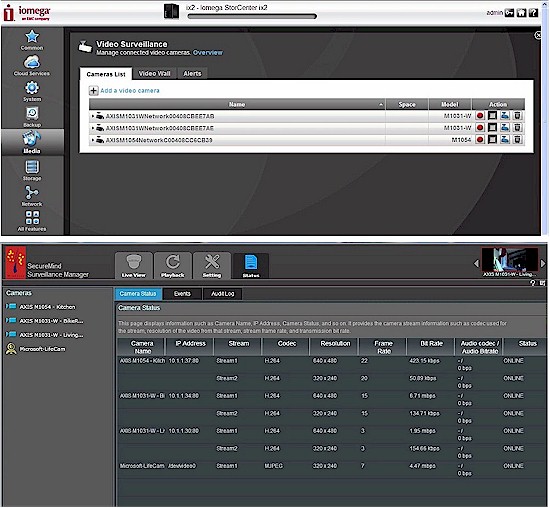Click the plus icon to add camera
The width and height of the screenshot is (550, 508).
click(93, 91)
